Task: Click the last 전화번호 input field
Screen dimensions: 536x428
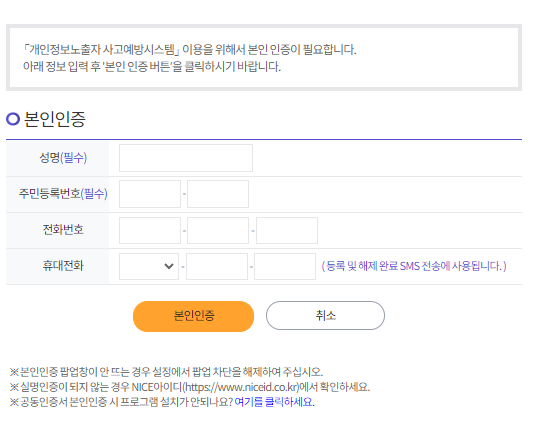Action: [x=287, y=230]
